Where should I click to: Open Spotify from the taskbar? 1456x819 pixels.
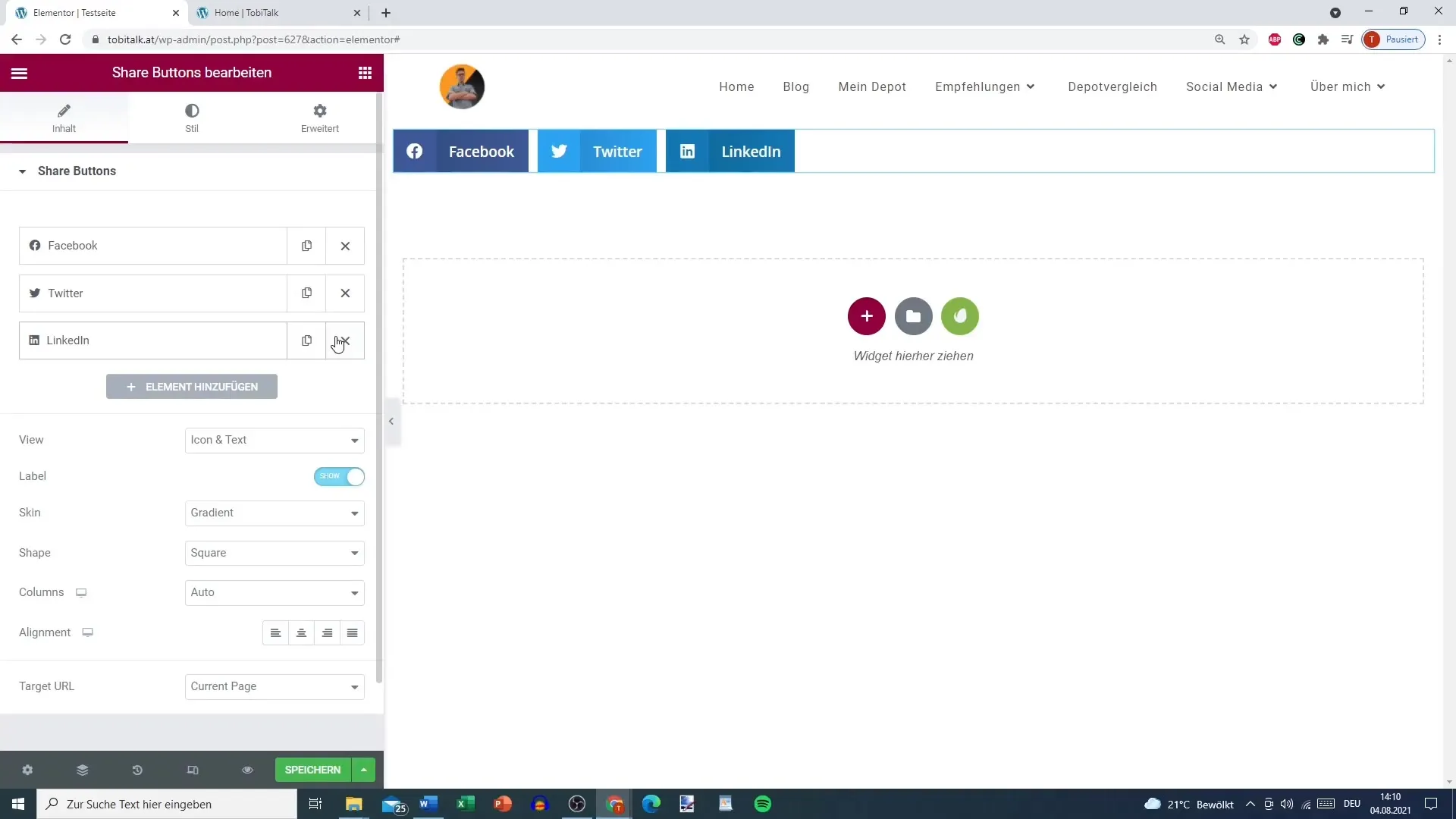tap(763, 804)
